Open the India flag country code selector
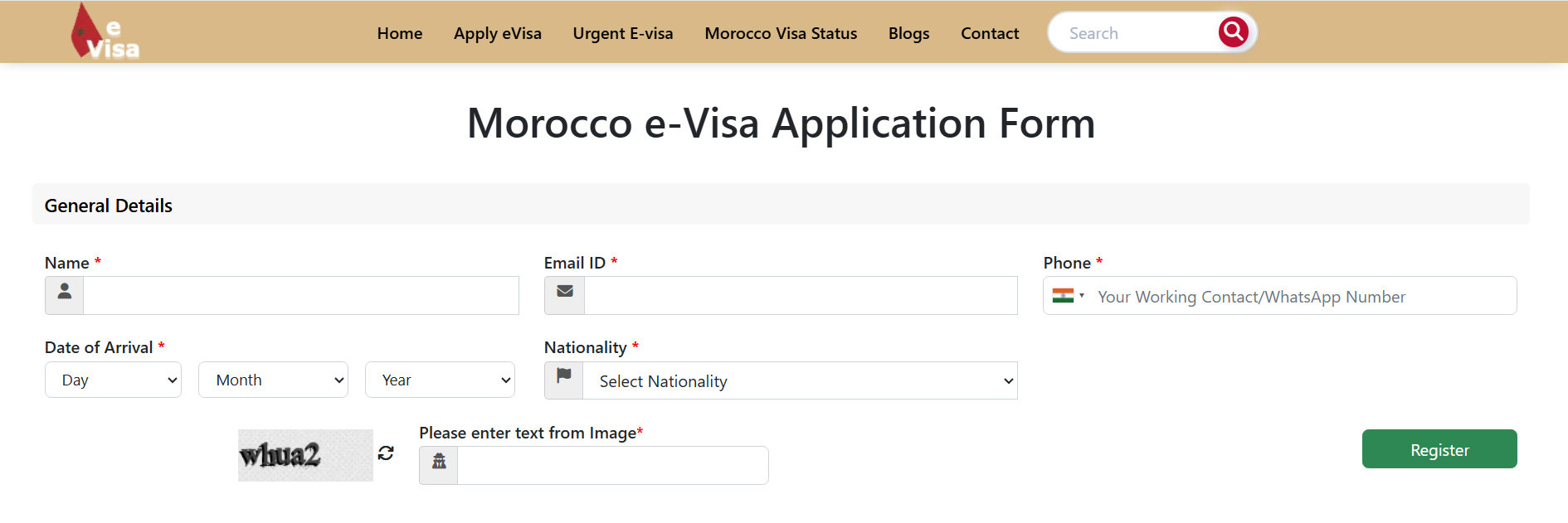The height and width of the screenshot is (523, 1568). [x=1068, y=296]
